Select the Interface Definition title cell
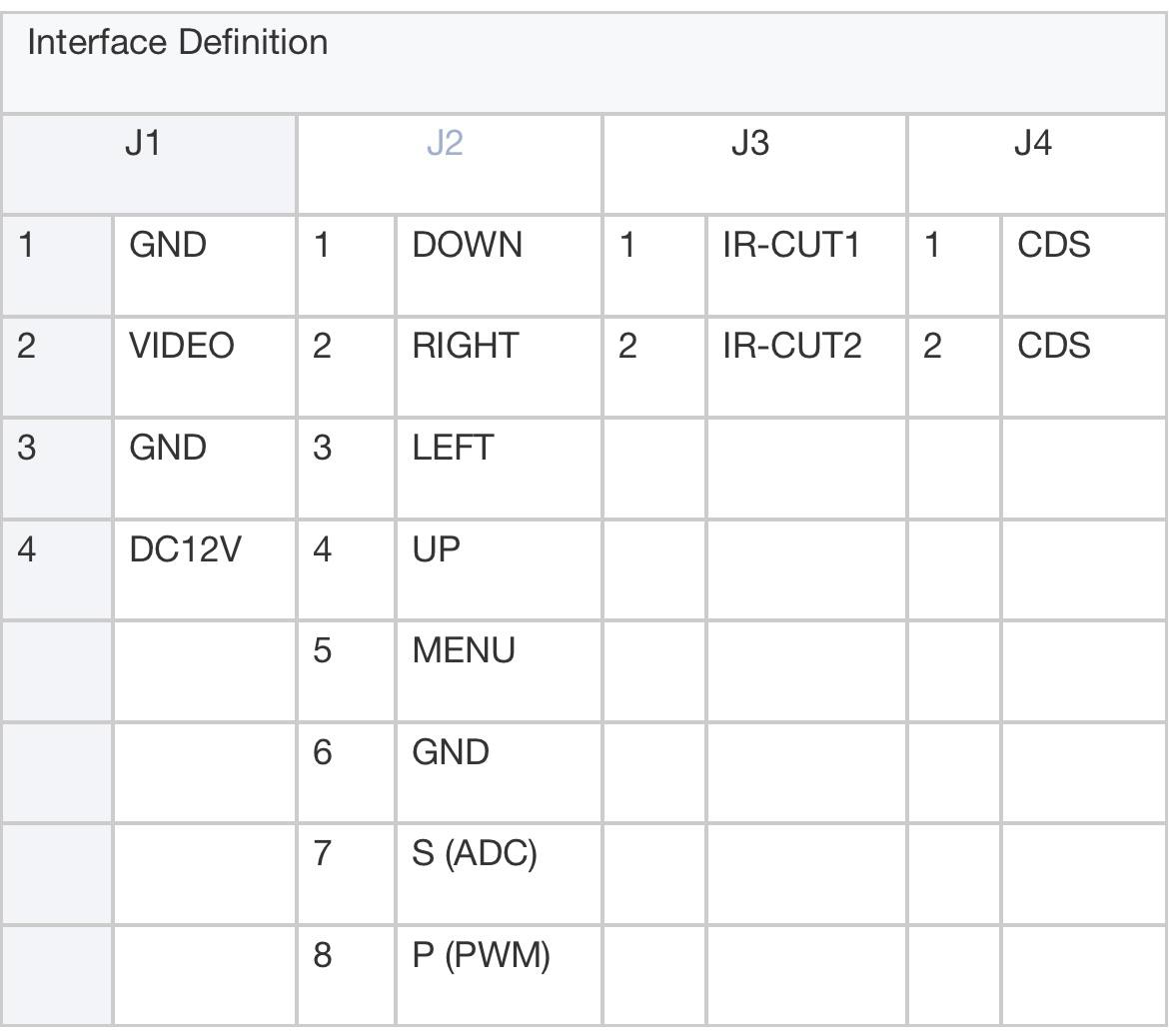Image resolution: width=1169 pixels, height=1036 pixels. pyautogui.click(x=584, y=63)
